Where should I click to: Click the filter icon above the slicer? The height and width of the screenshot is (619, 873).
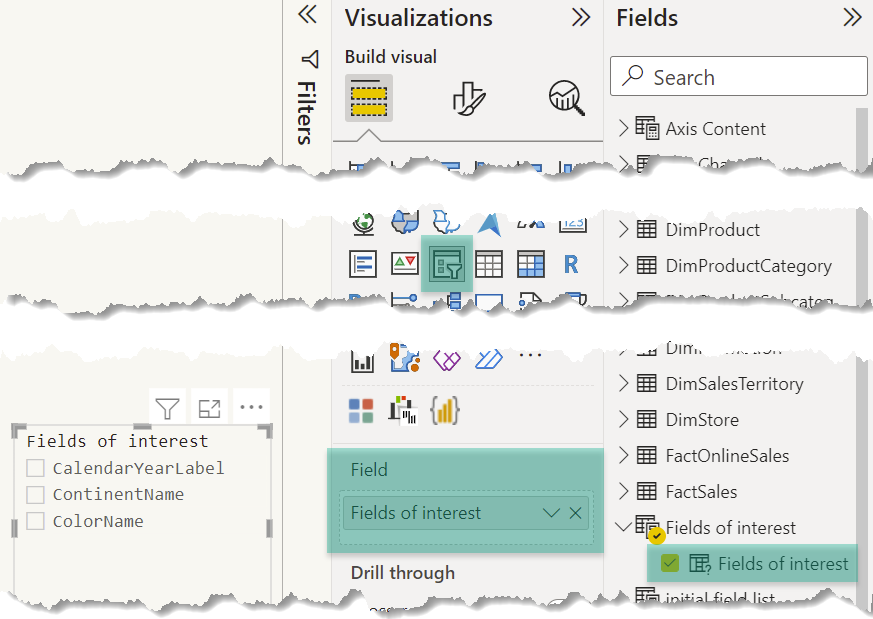pyautogui.click(x=167, y=408)
